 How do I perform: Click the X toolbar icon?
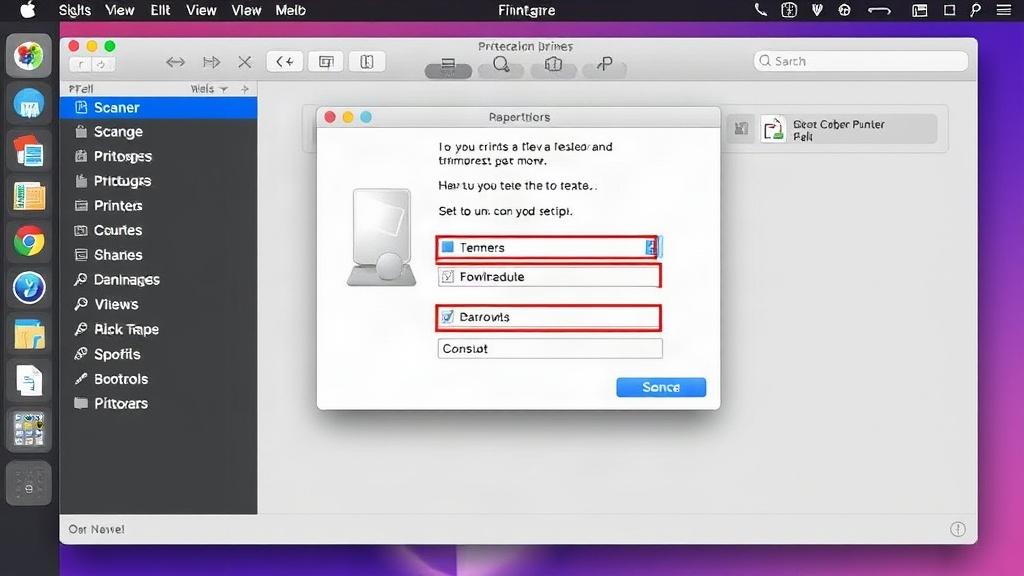click(245, 62)
